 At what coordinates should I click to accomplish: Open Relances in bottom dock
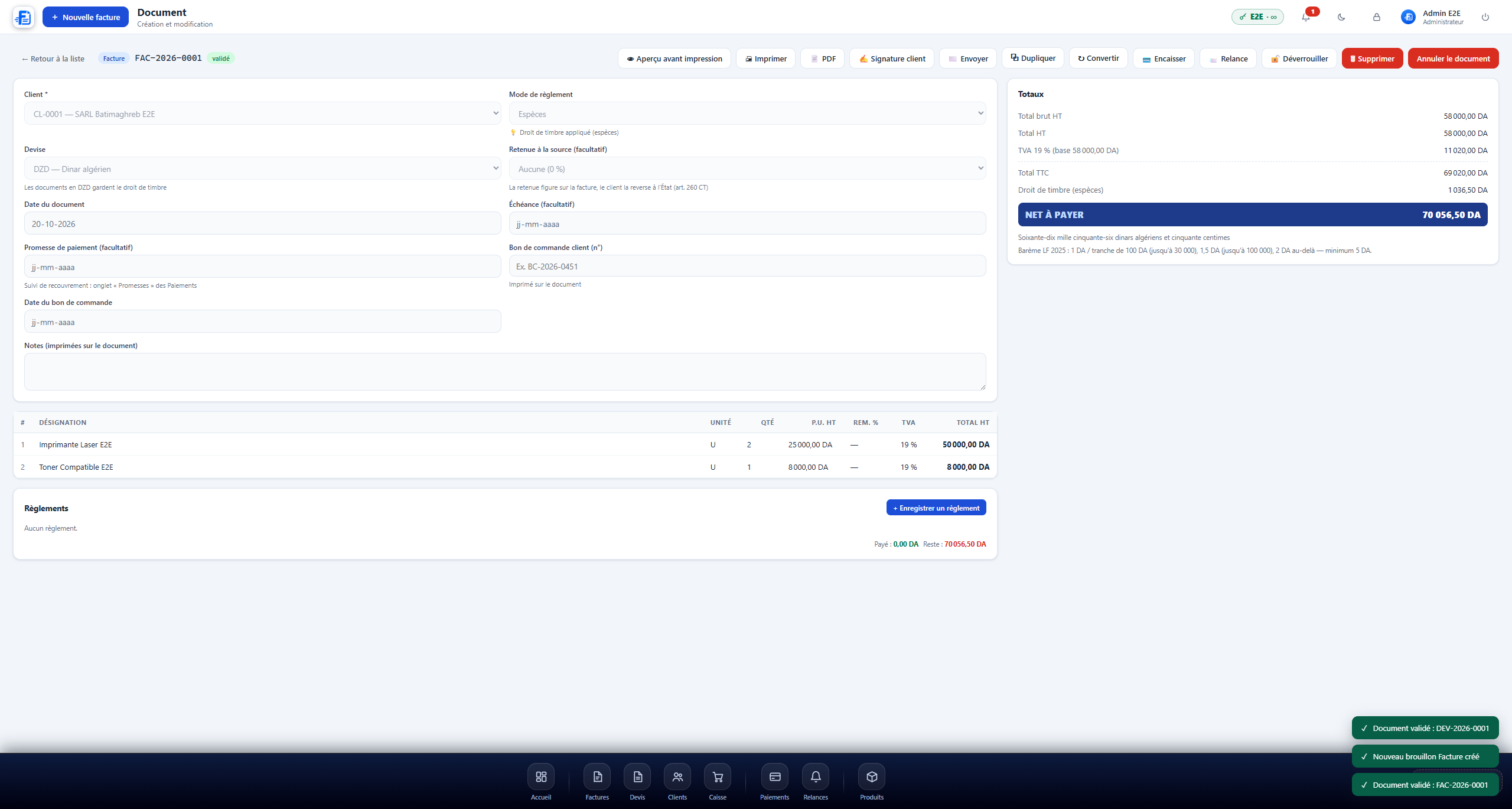point(816,782)
